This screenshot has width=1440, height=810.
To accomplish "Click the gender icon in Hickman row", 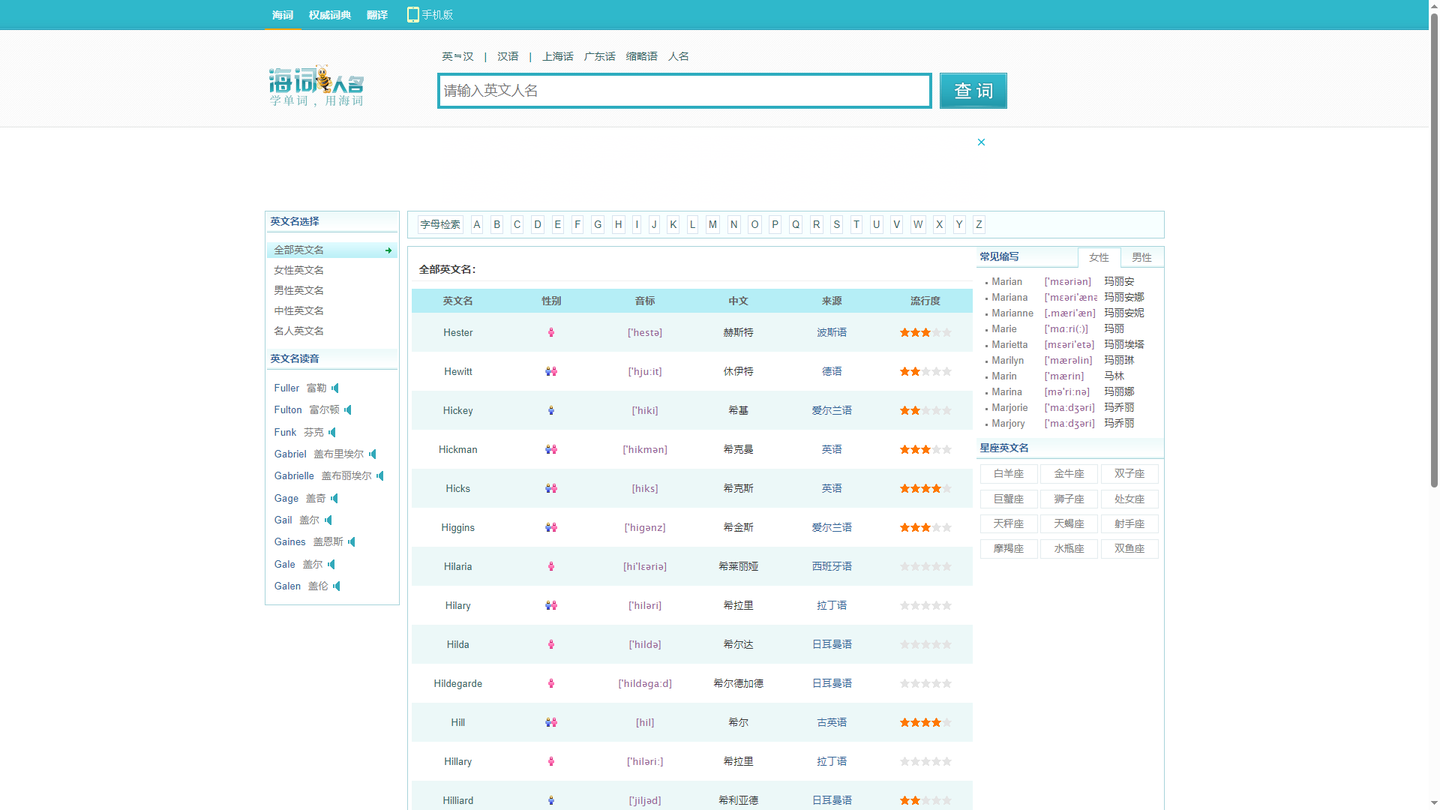I will (551, 449).
